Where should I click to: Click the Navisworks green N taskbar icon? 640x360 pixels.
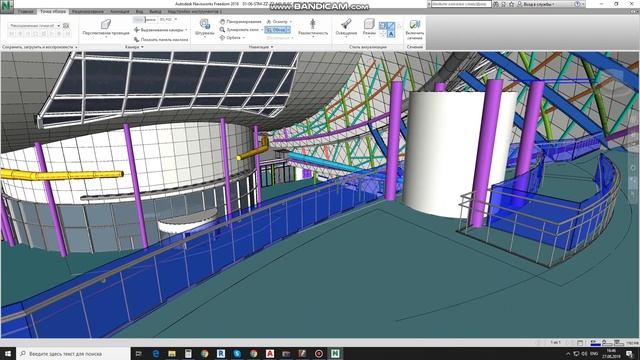click(335, 353)
